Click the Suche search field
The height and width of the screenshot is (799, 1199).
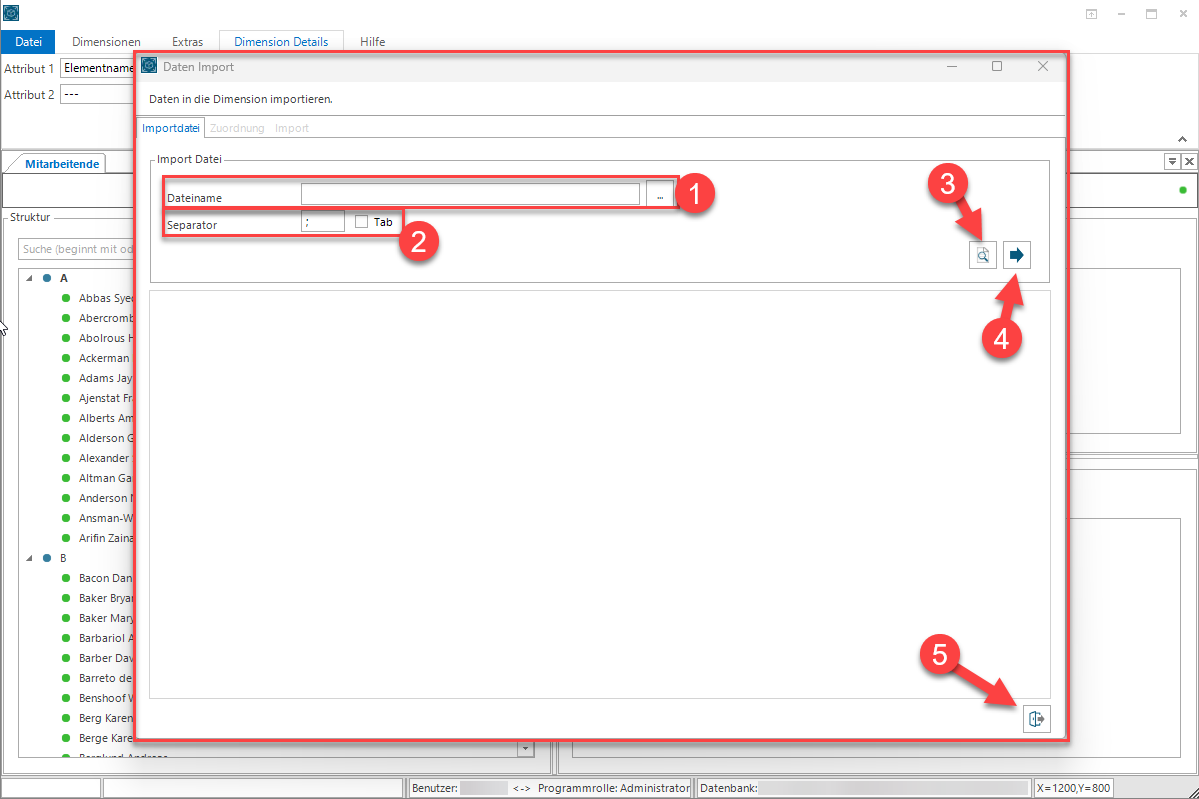coord(76,249)
